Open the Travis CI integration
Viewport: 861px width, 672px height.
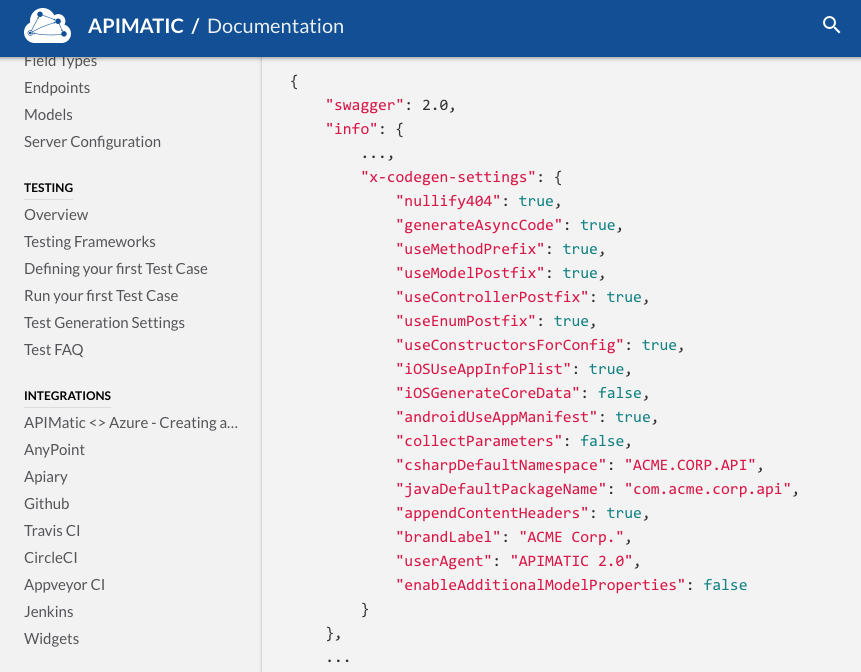point(53,530)
